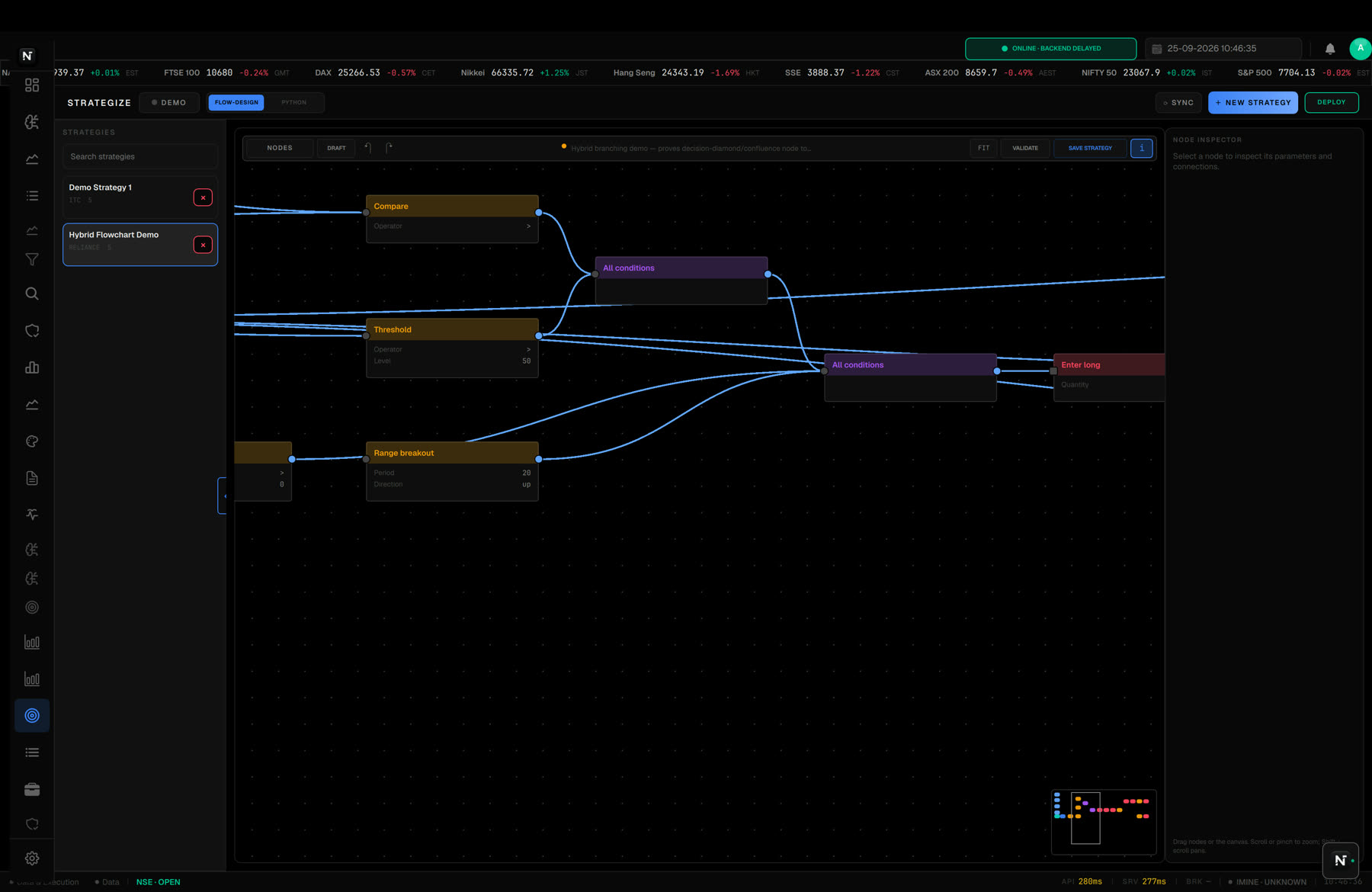Click the API 280ms status entry
The height and width of the screenshot is (892, 1372).
click(1082, 882)
